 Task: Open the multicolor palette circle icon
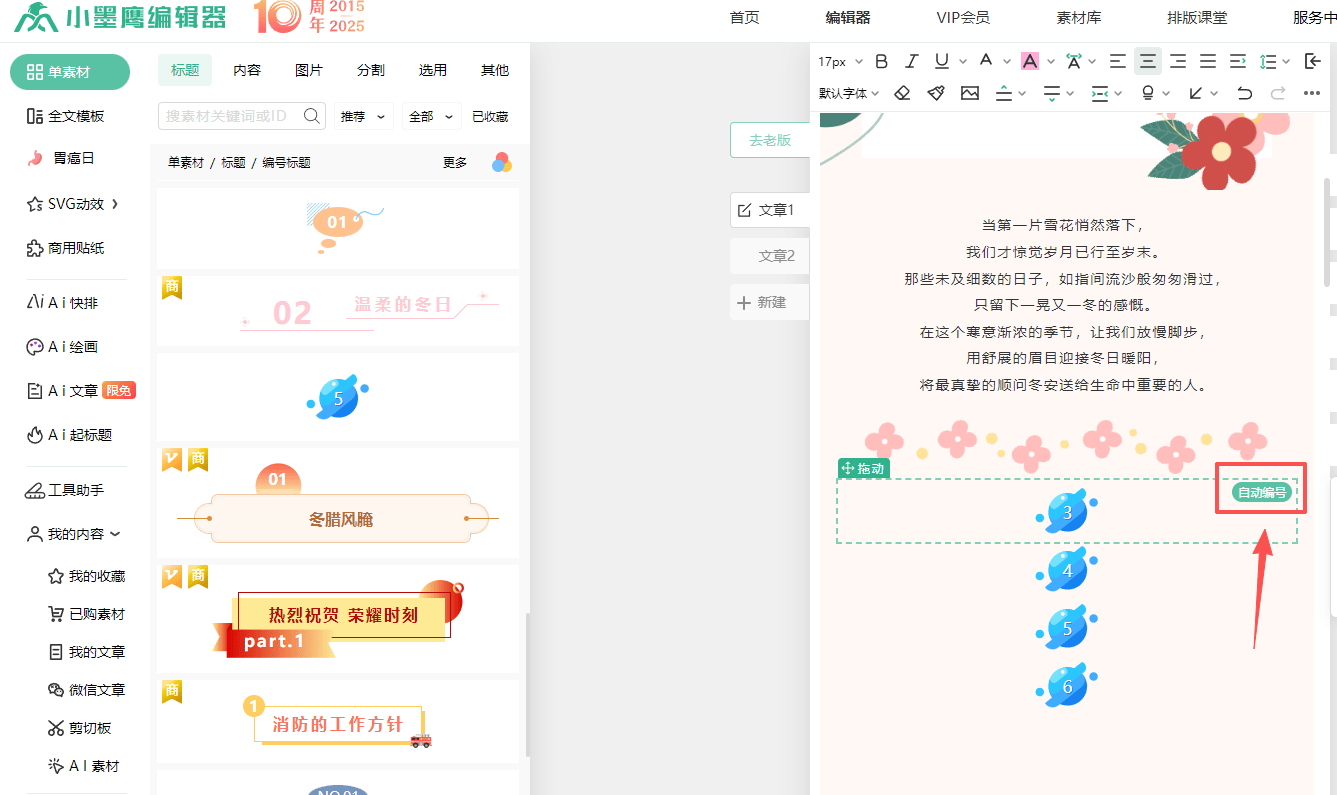point(502,162)
